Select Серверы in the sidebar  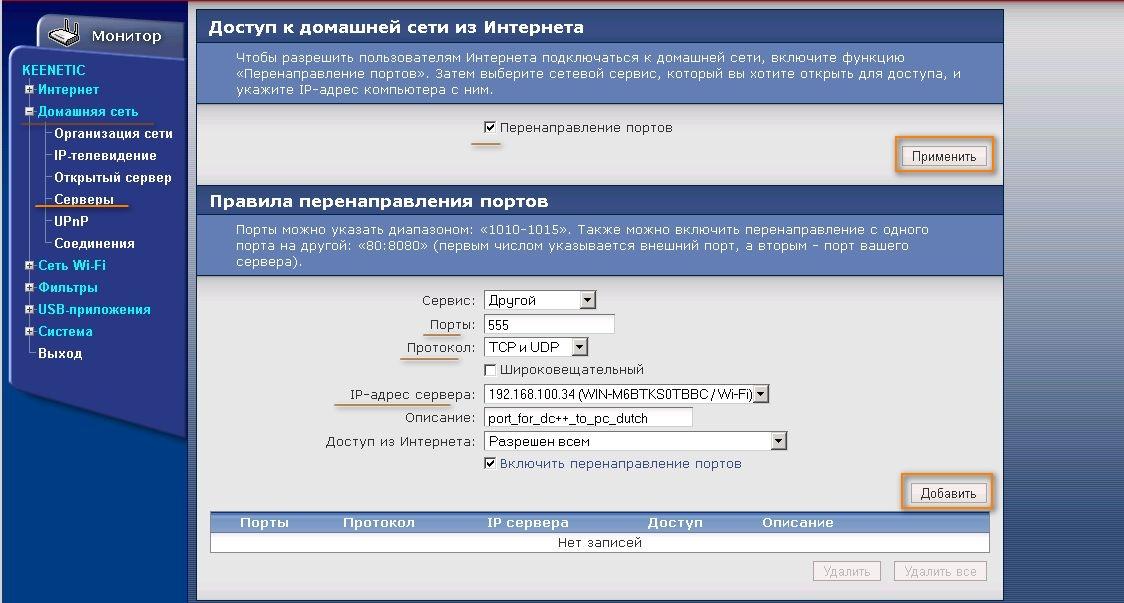pyautogui.click(x=84, y=199)
